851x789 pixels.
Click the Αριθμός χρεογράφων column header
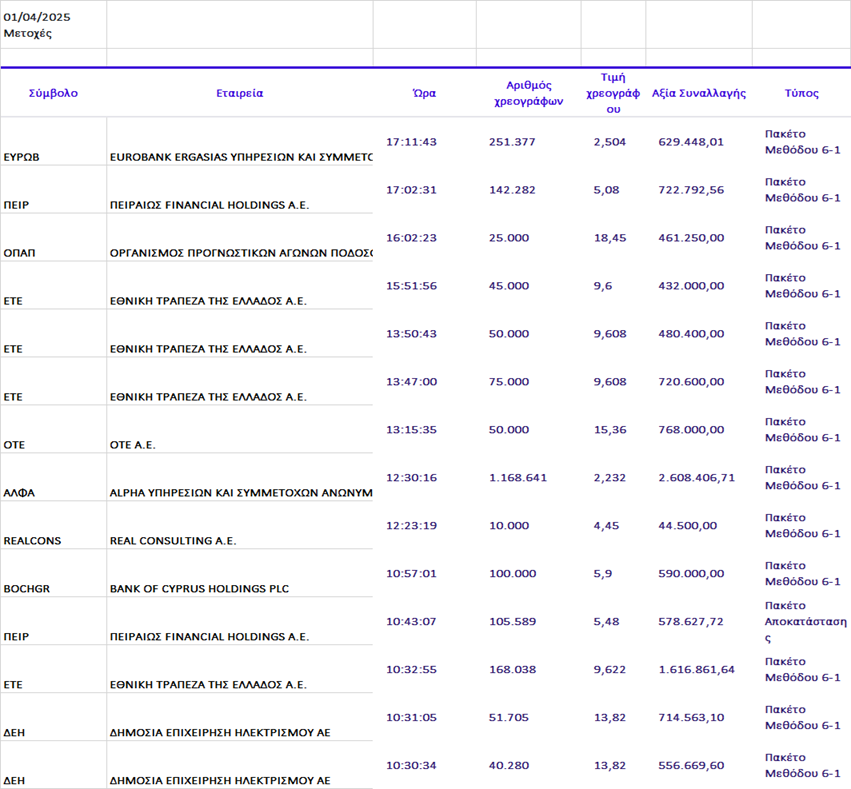pyautogui.click(x=529, y=93)
